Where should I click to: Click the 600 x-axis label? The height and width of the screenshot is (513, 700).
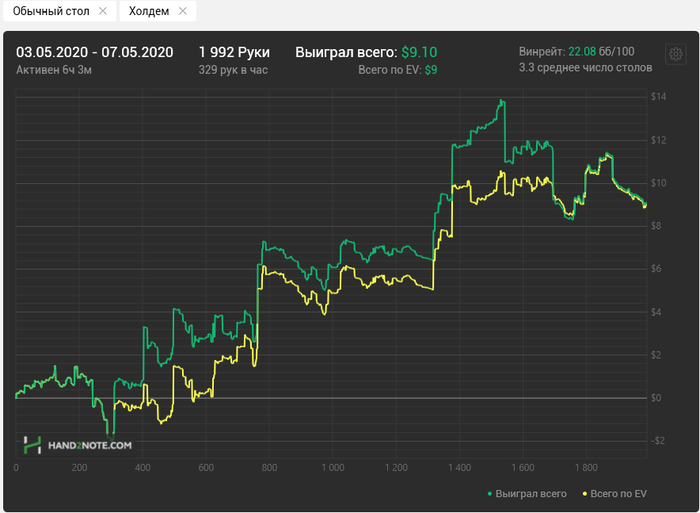click(206, 467)
